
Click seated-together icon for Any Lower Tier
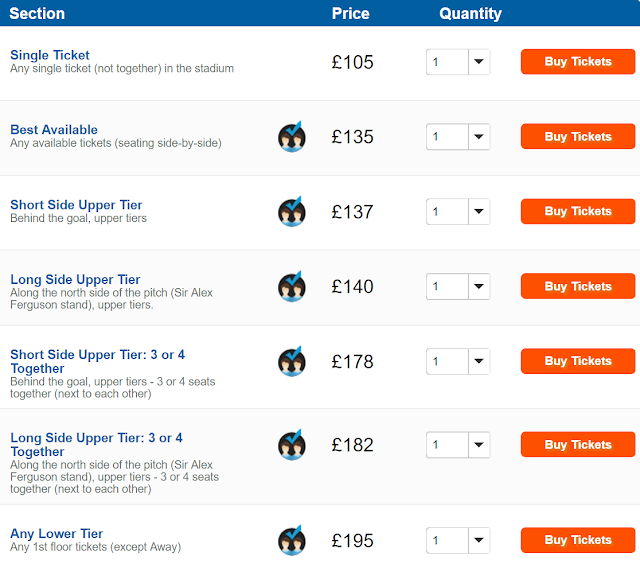click(291, 541)
